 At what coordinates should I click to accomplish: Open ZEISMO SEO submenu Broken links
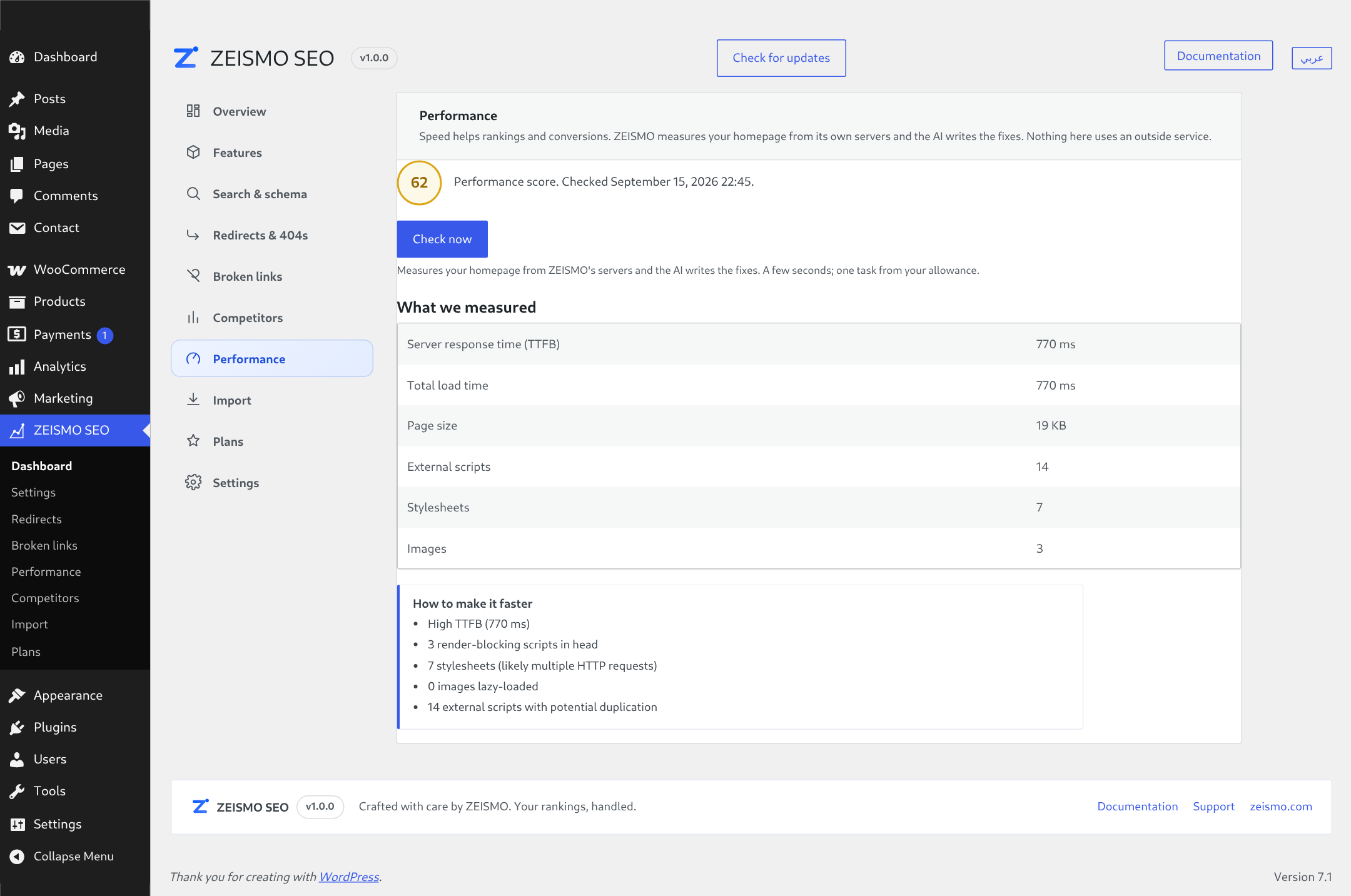[44, 545]
